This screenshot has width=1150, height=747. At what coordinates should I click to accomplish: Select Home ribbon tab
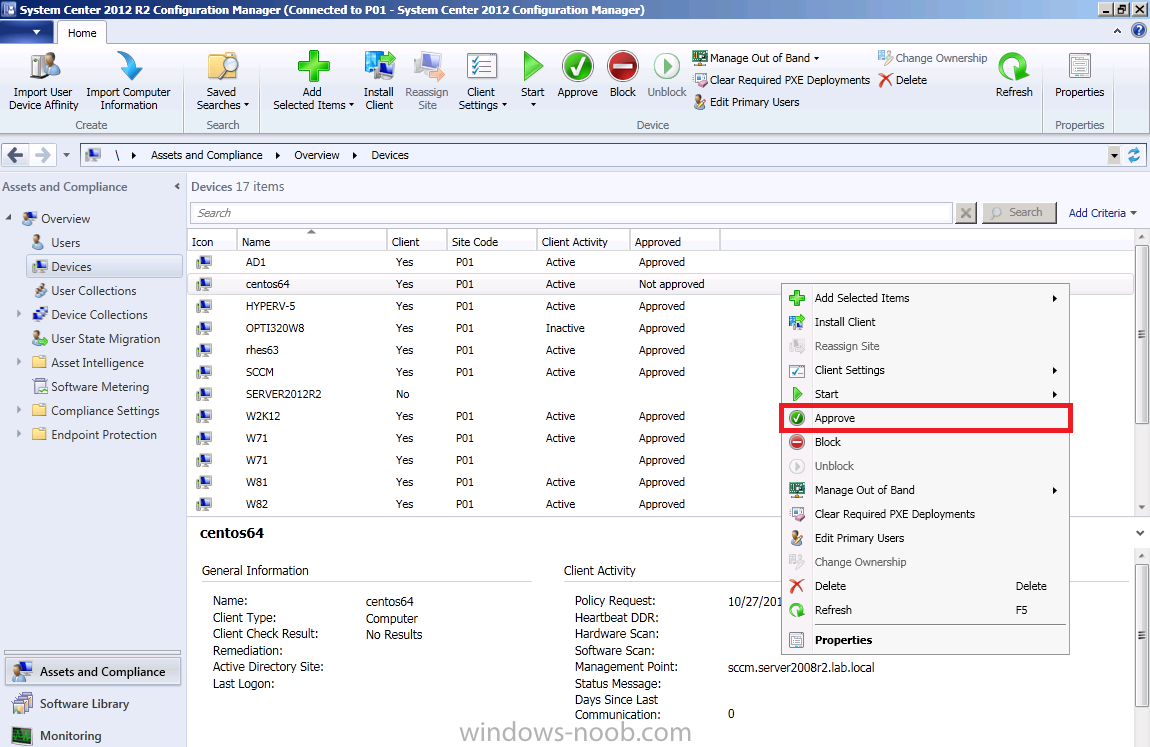82,33
